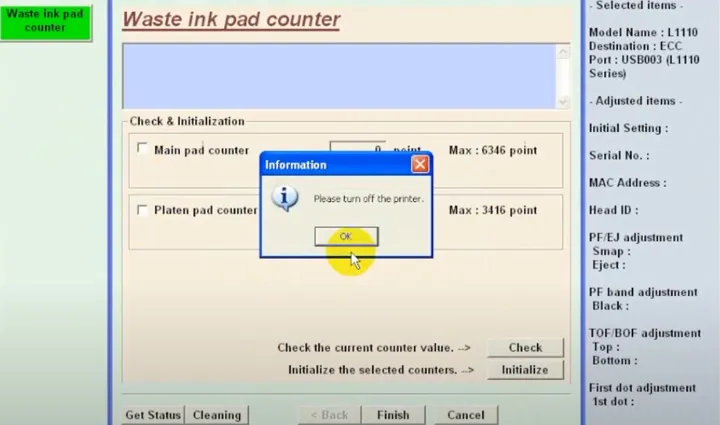720x425 pixels.
Task: Click the 'Destination : ECC' text
Action: pos(636,46)
